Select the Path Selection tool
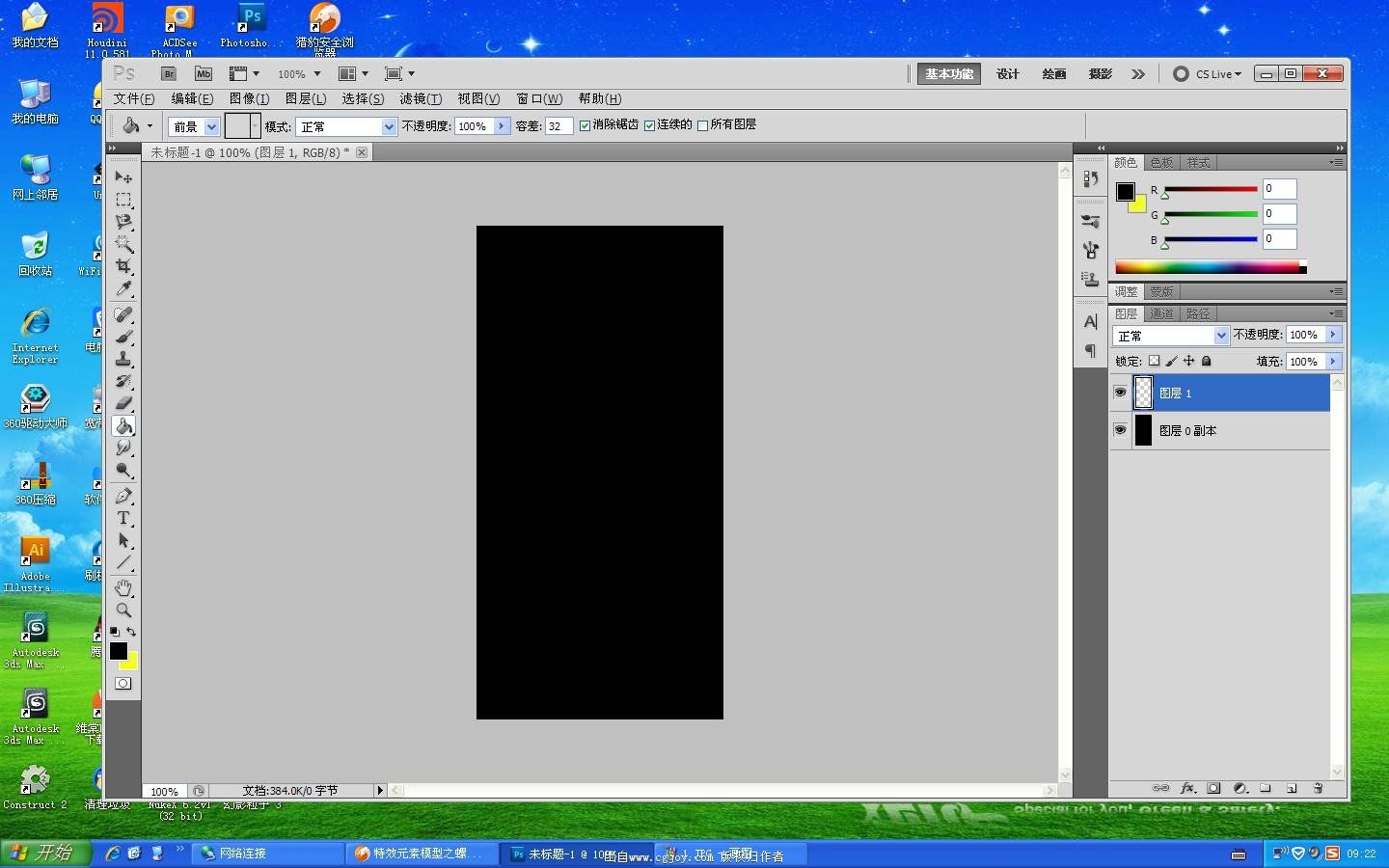The width and height of the screenshot is (1389, 868). point(123,540)
